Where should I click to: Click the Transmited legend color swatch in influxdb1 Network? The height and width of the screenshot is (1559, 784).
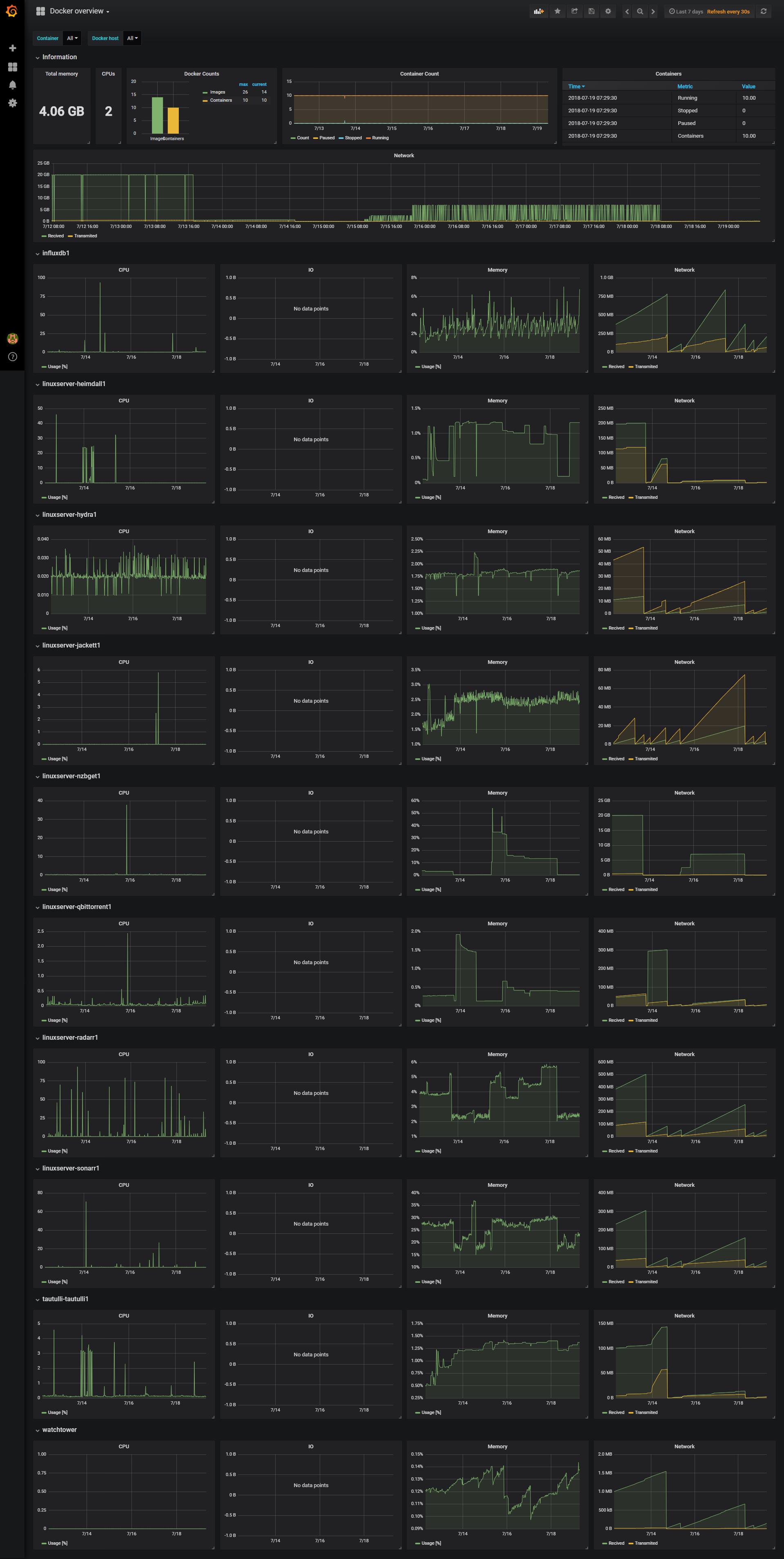point(631,367)
